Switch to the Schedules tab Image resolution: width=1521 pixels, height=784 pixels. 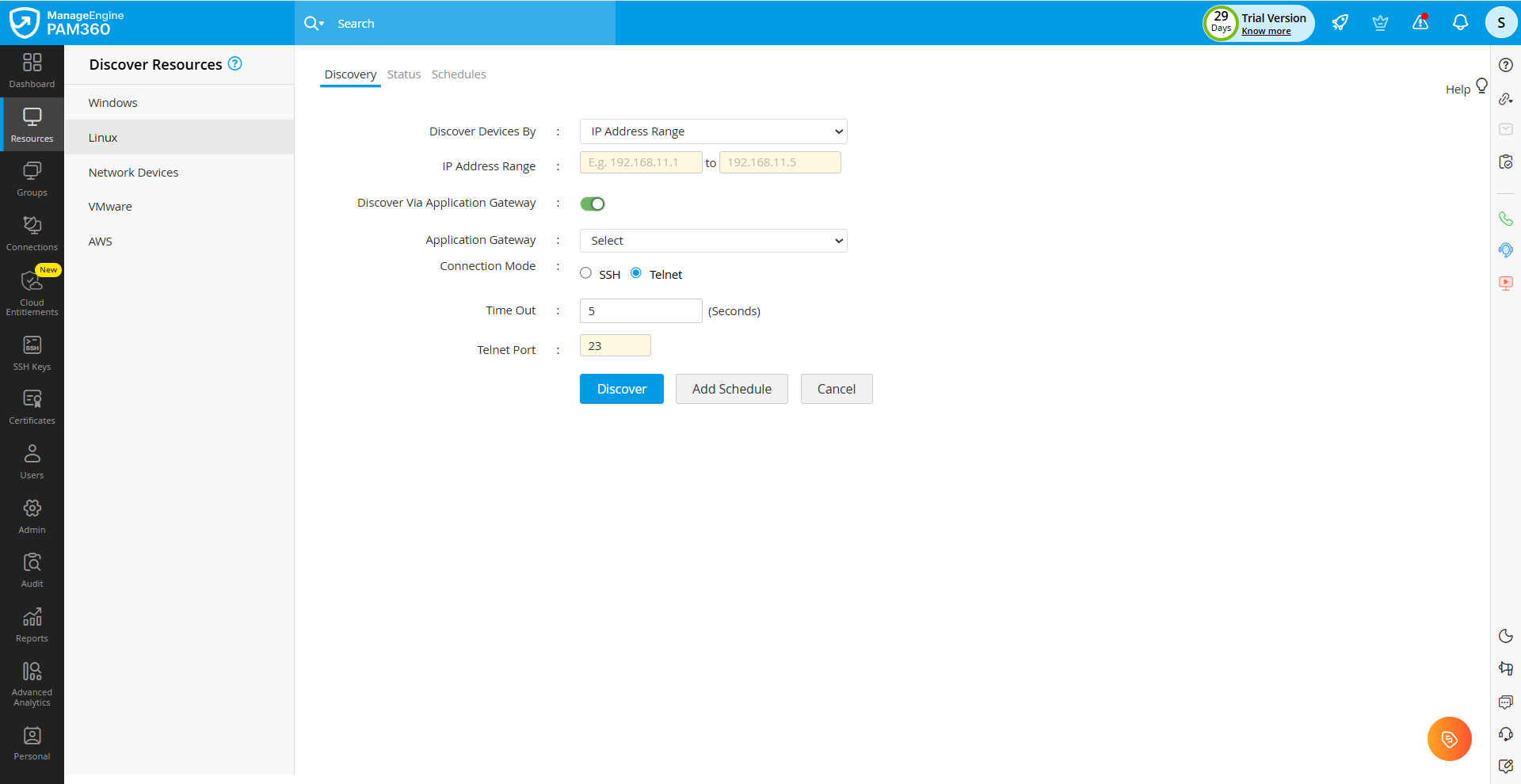pyautogui.click(x=459, y=74)
